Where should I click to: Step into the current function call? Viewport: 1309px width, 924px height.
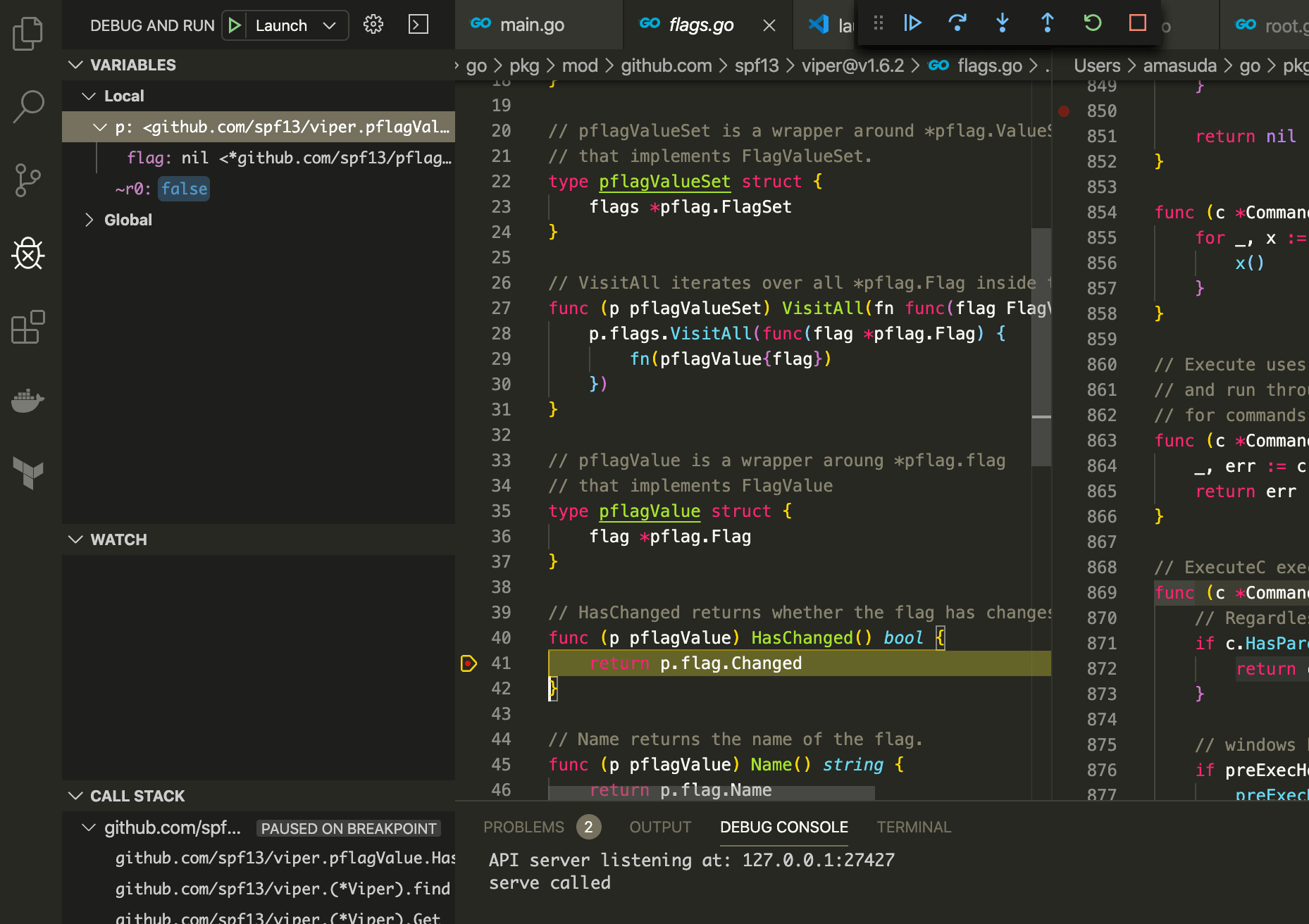pos(1003,23)
